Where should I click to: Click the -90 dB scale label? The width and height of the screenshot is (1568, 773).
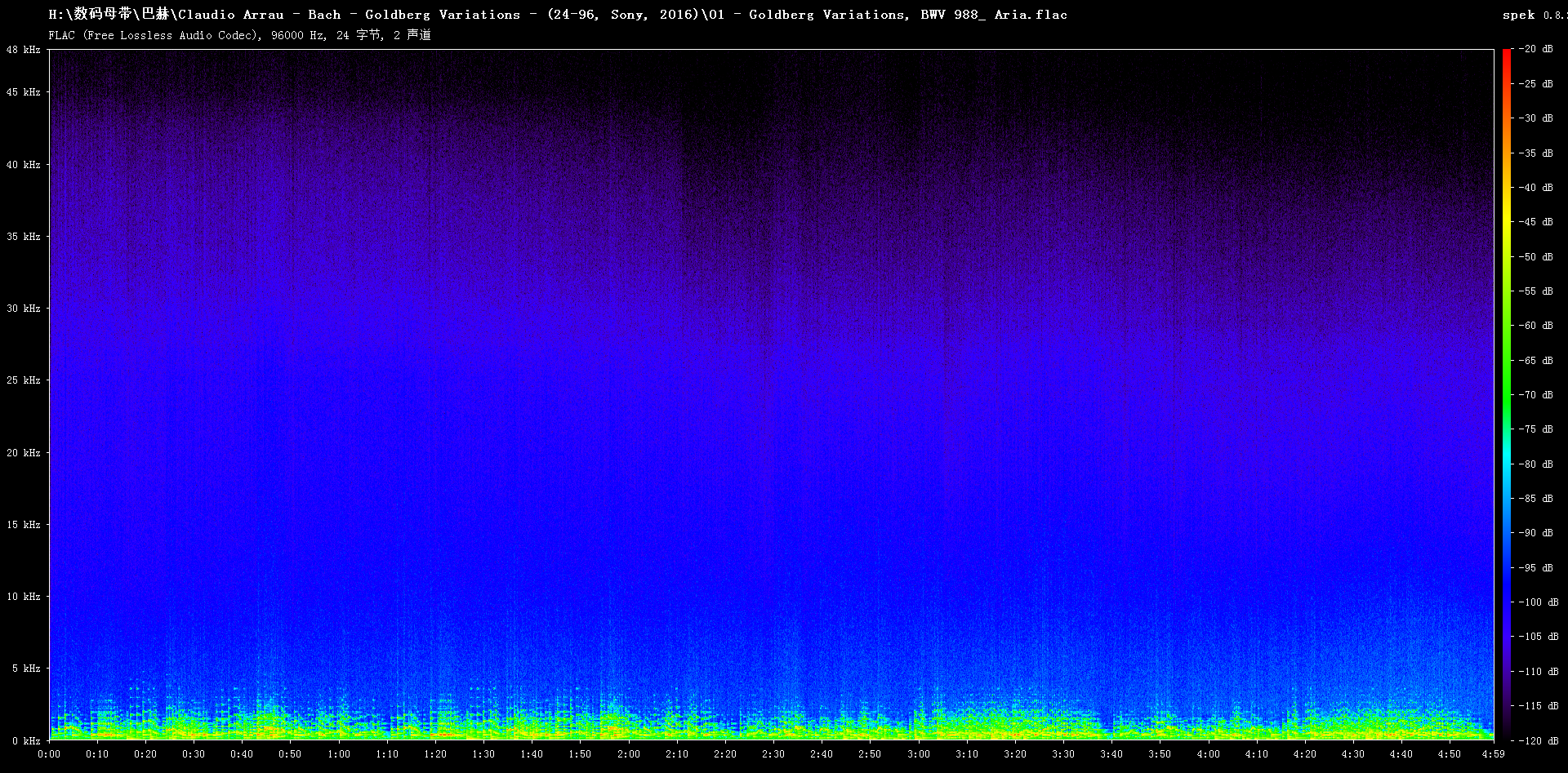tap(1536, 533)
